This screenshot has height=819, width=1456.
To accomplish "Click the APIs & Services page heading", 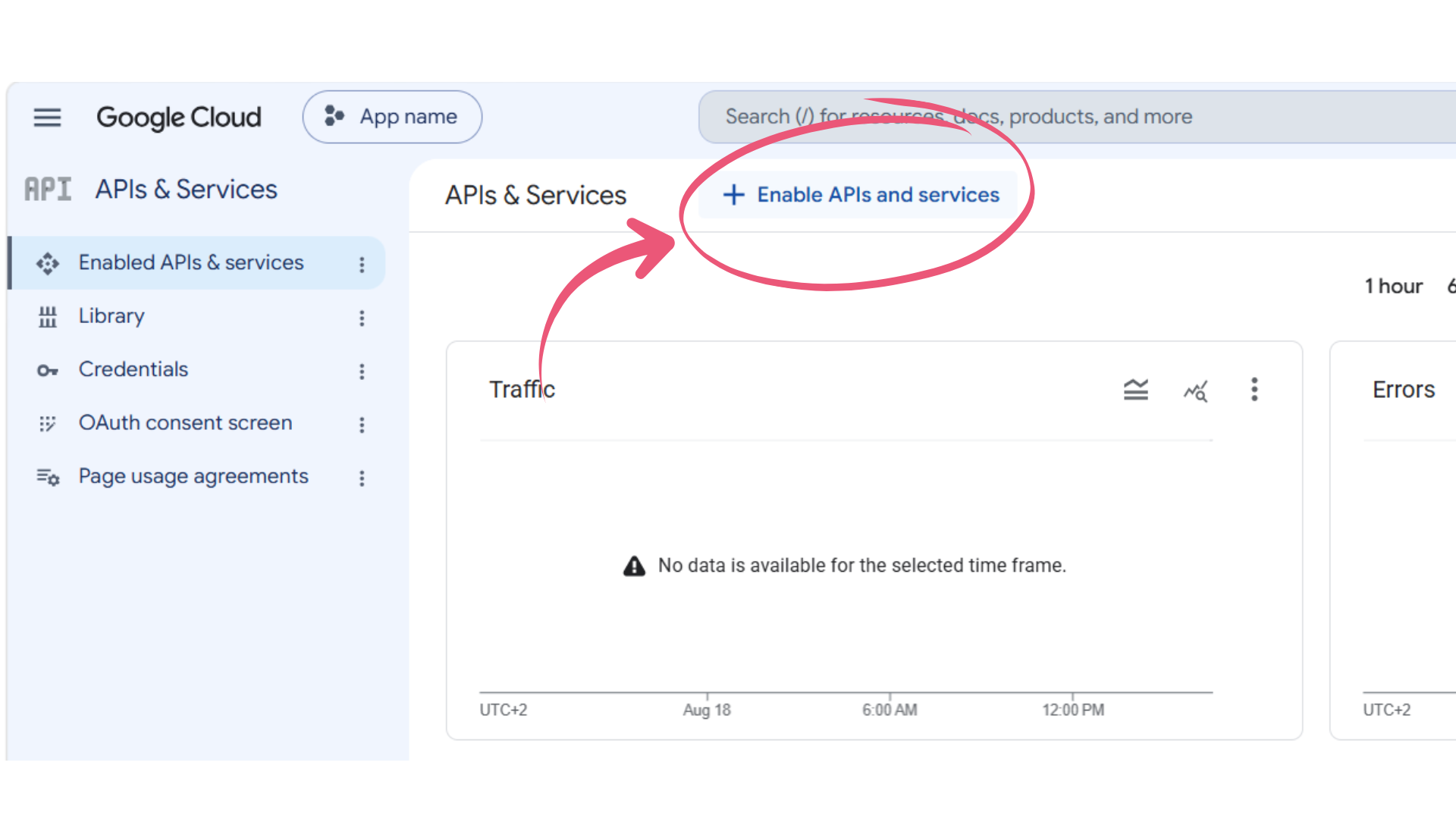I will coord(536,196).
